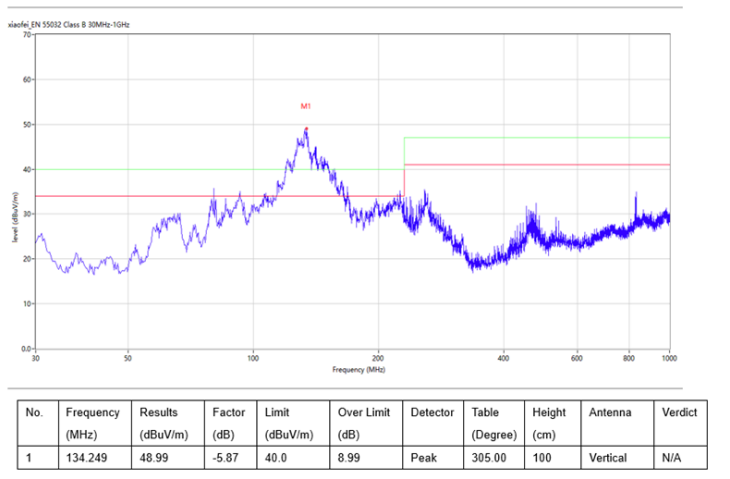Screen dimensions: 730x479
Task: Click the Detector column header
Action: [432, 412]
